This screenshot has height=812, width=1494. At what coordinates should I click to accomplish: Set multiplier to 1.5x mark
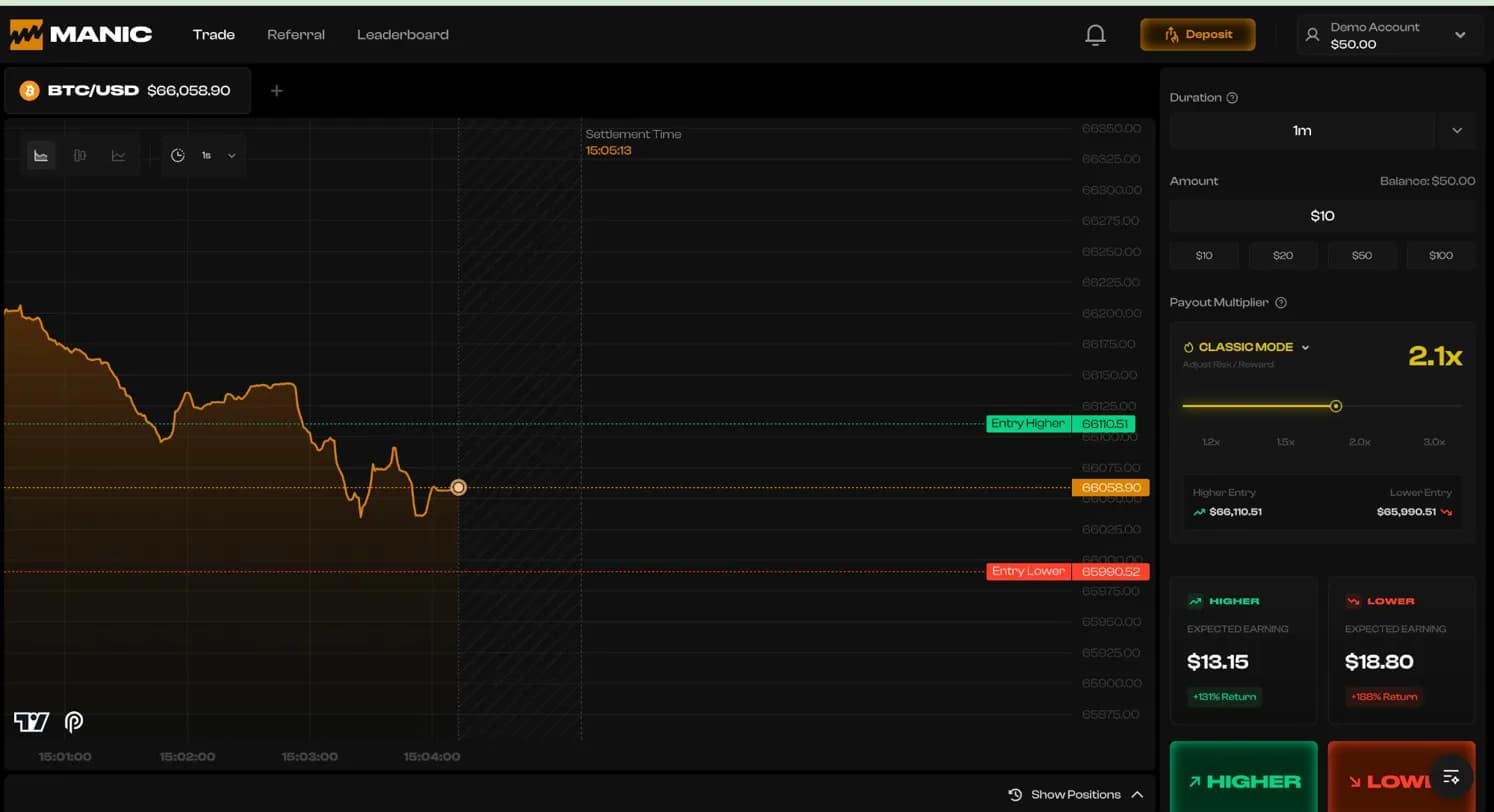(x=1286, y=442)
